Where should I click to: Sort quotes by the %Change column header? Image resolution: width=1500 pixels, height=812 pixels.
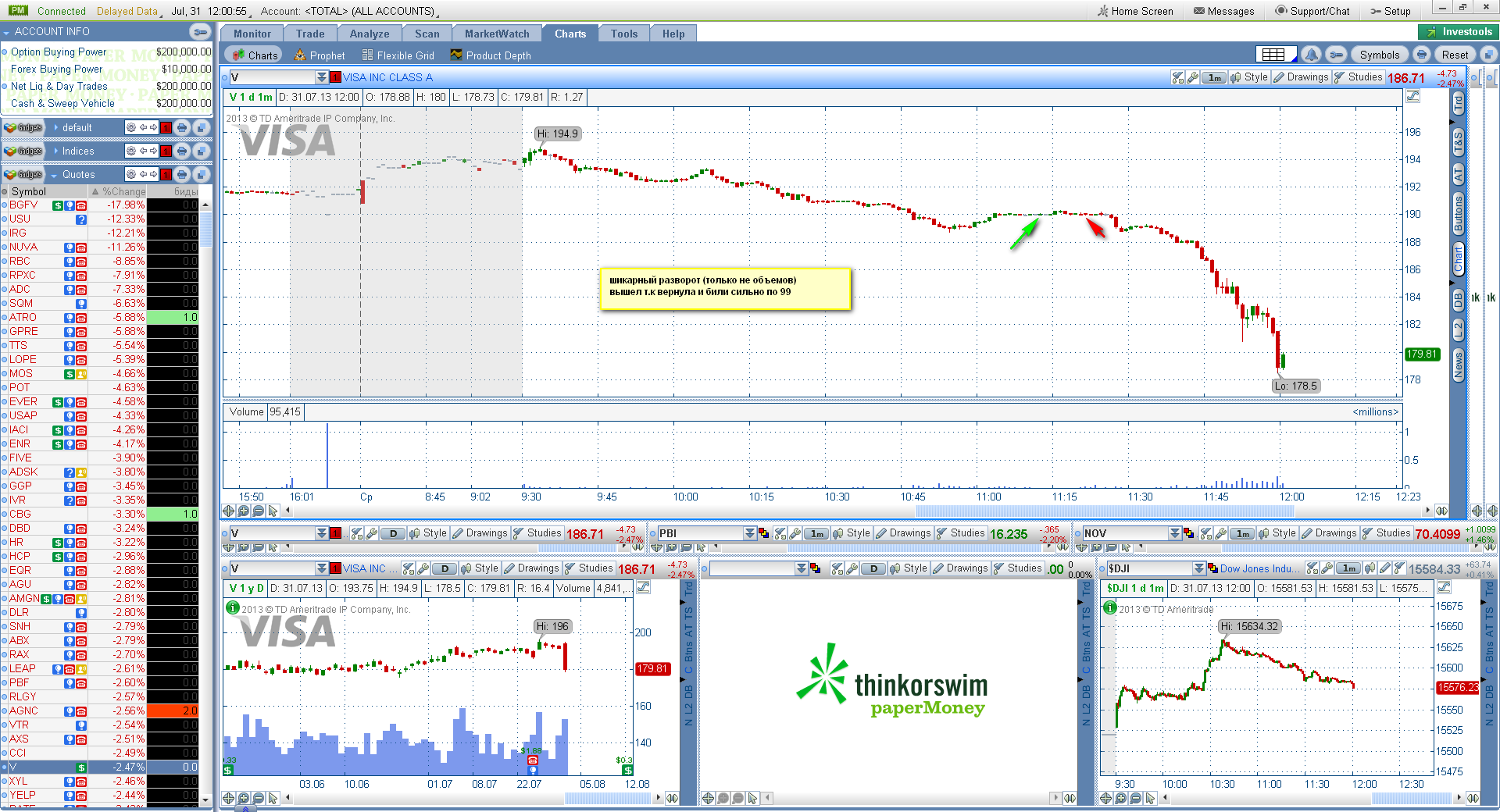coord(119,191)
